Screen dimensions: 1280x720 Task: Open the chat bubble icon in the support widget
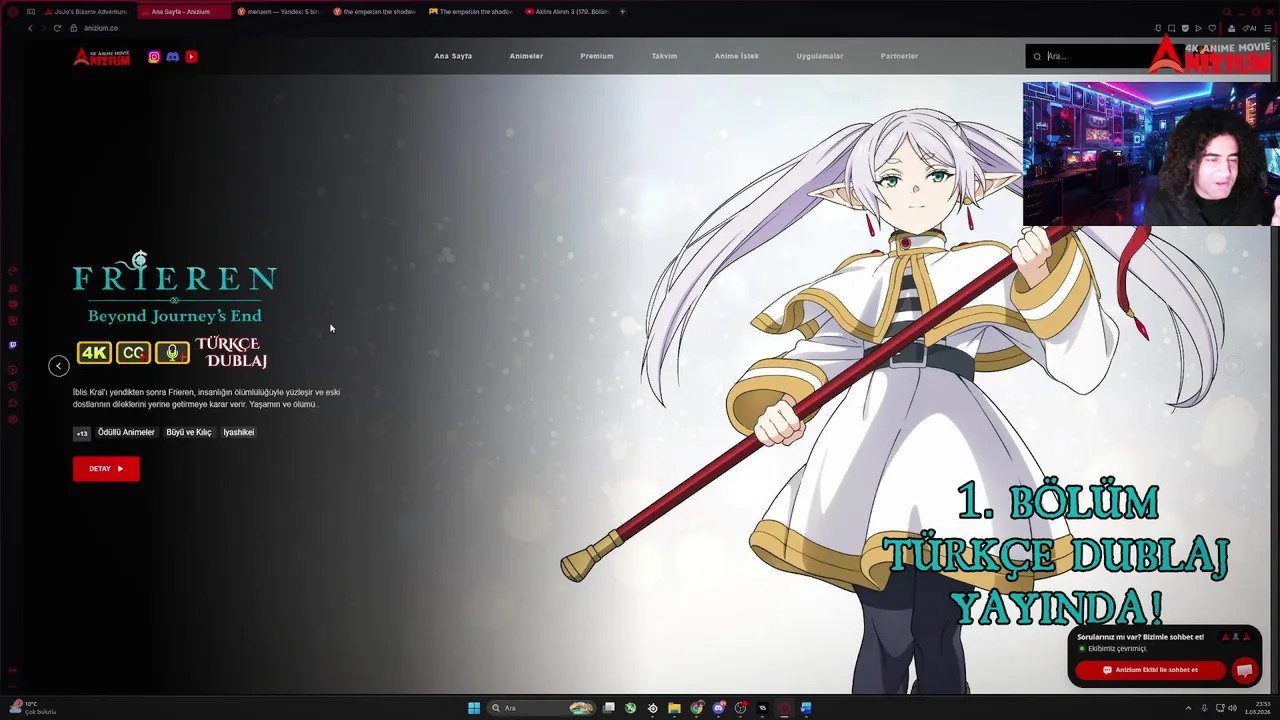(1244, 670)
